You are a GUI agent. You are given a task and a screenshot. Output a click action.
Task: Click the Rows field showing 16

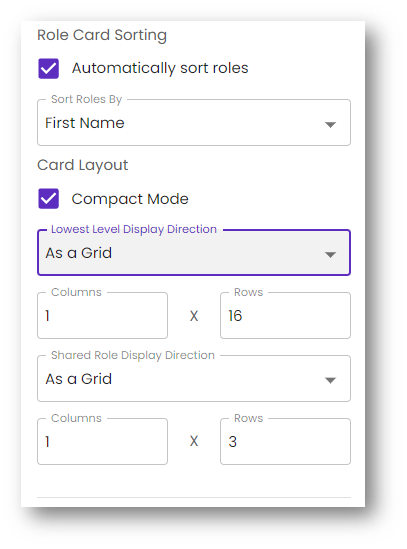[285, 315]
